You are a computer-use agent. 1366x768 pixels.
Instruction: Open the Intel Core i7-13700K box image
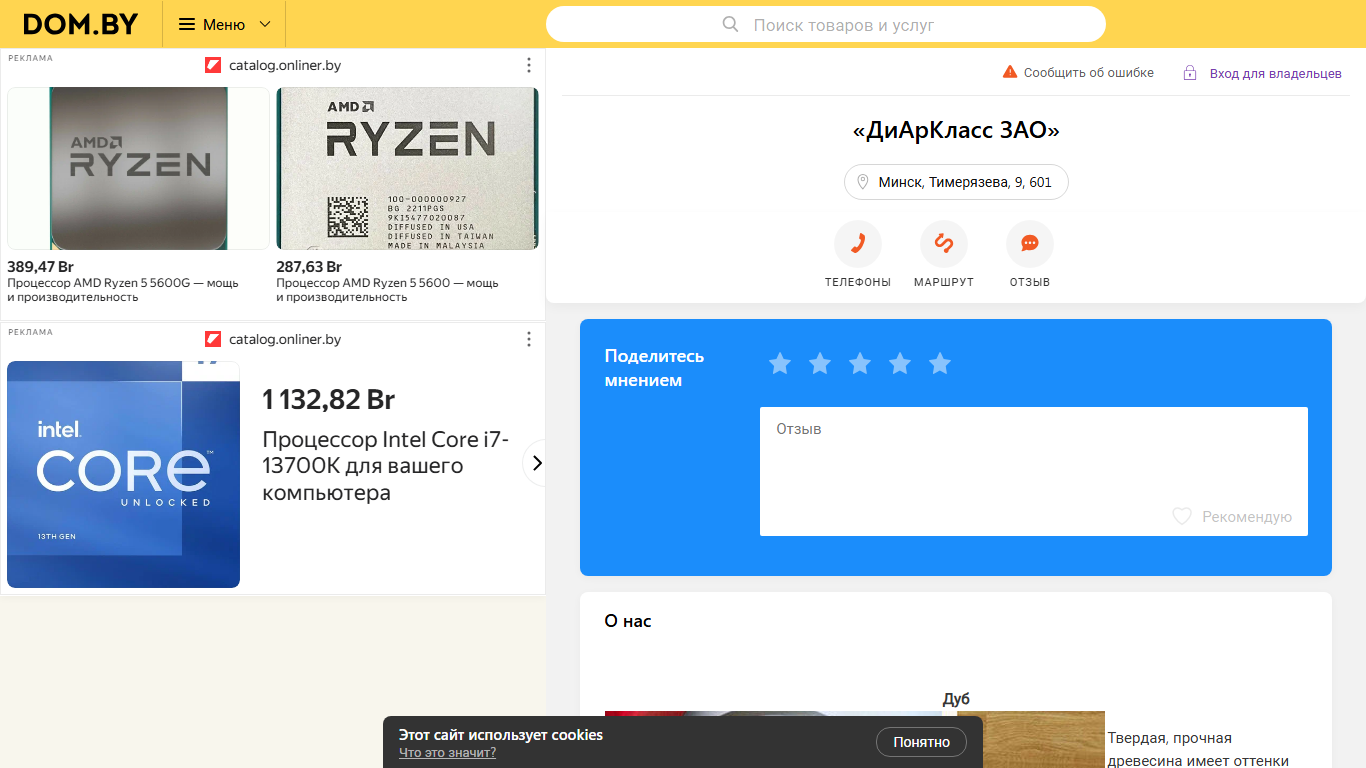(x=124, y=474)
